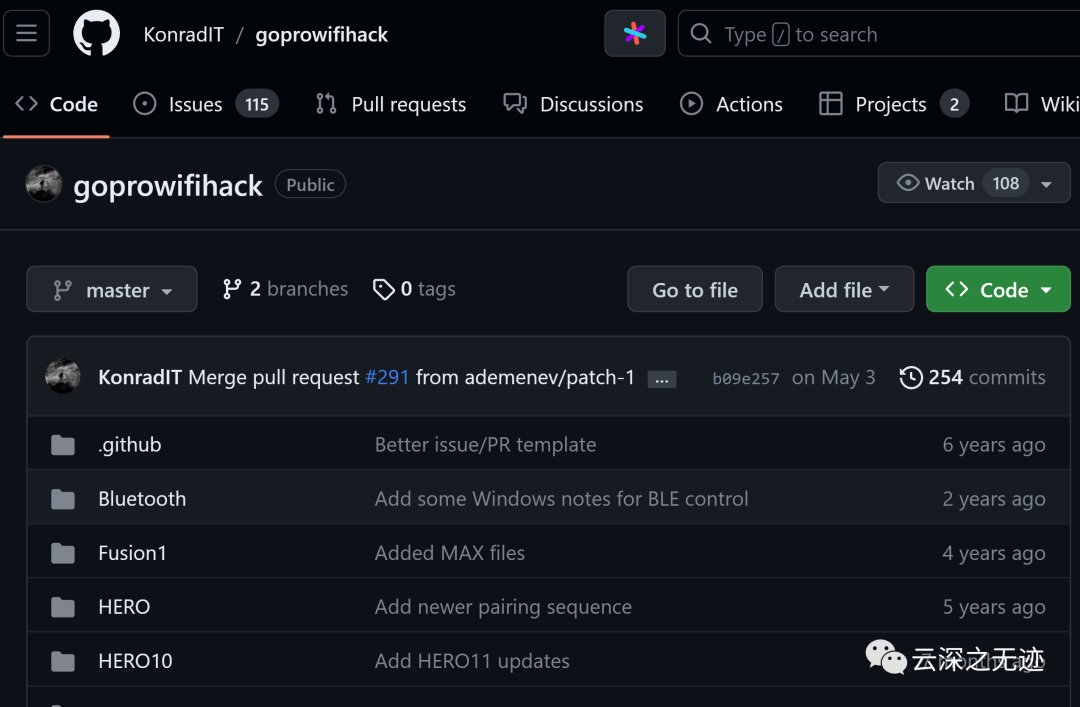Switch to the Issues tab
The height and width of the screenshot is (707, 1080).
[195, 104]
